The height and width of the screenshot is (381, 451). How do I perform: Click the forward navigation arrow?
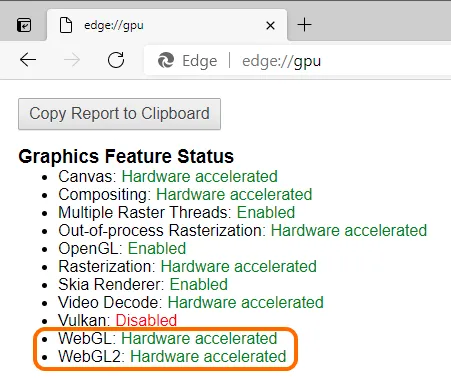click(72, 60)
